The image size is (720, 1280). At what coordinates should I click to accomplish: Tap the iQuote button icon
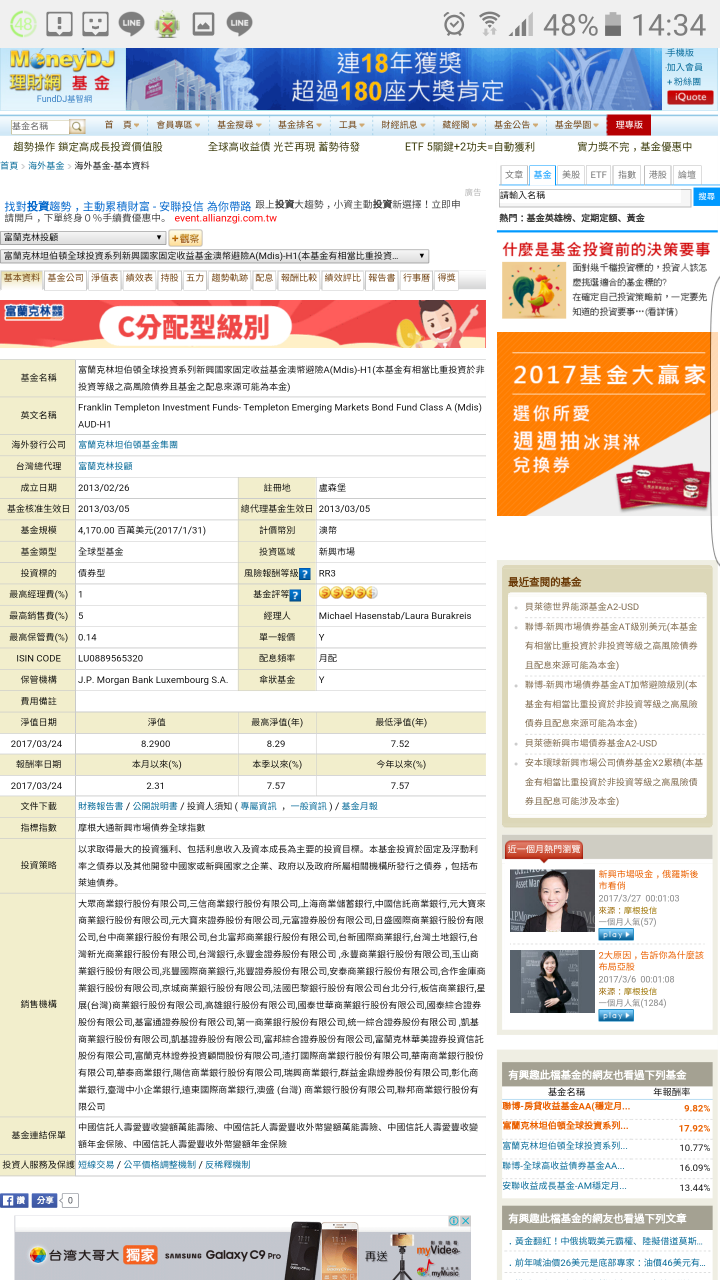click(x=690, y=97)
